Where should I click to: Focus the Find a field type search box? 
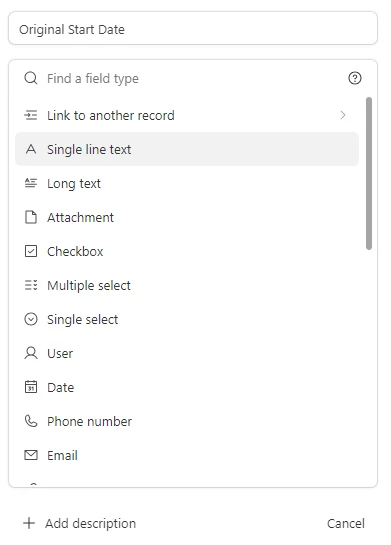tap(193, 78)
